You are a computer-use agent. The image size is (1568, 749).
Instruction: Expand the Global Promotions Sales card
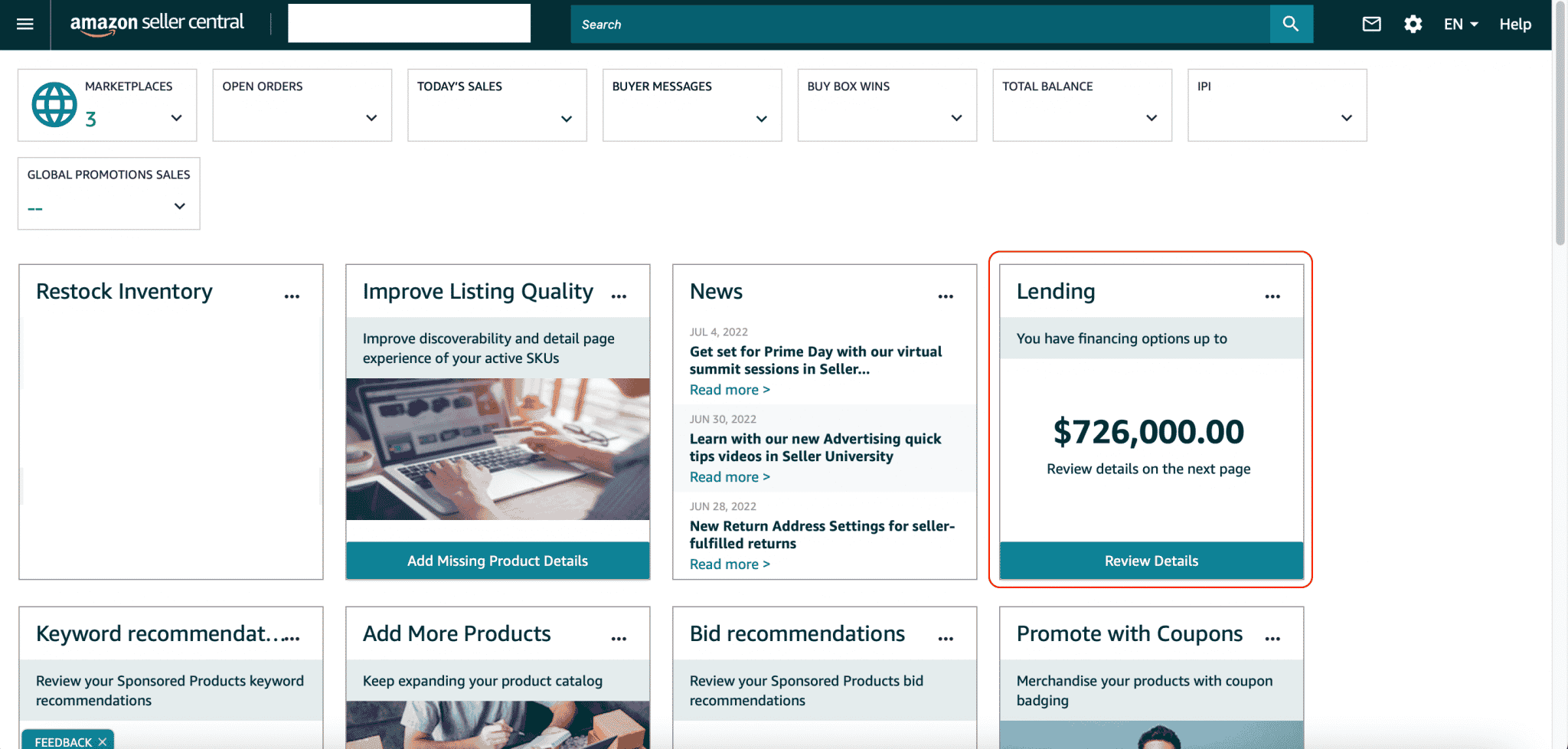click(180, 206)
